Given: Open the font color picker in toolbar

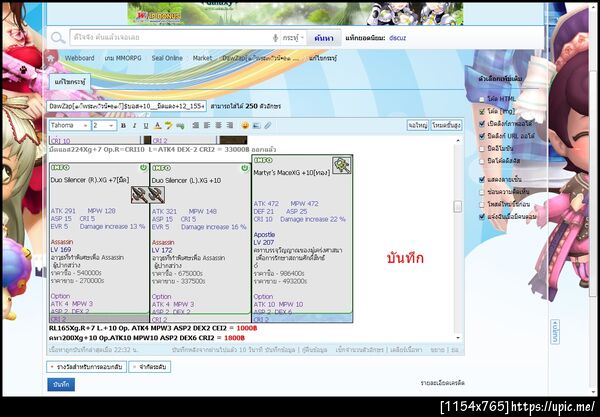Looking at the screenshot, I should click(x=157, y=125).
